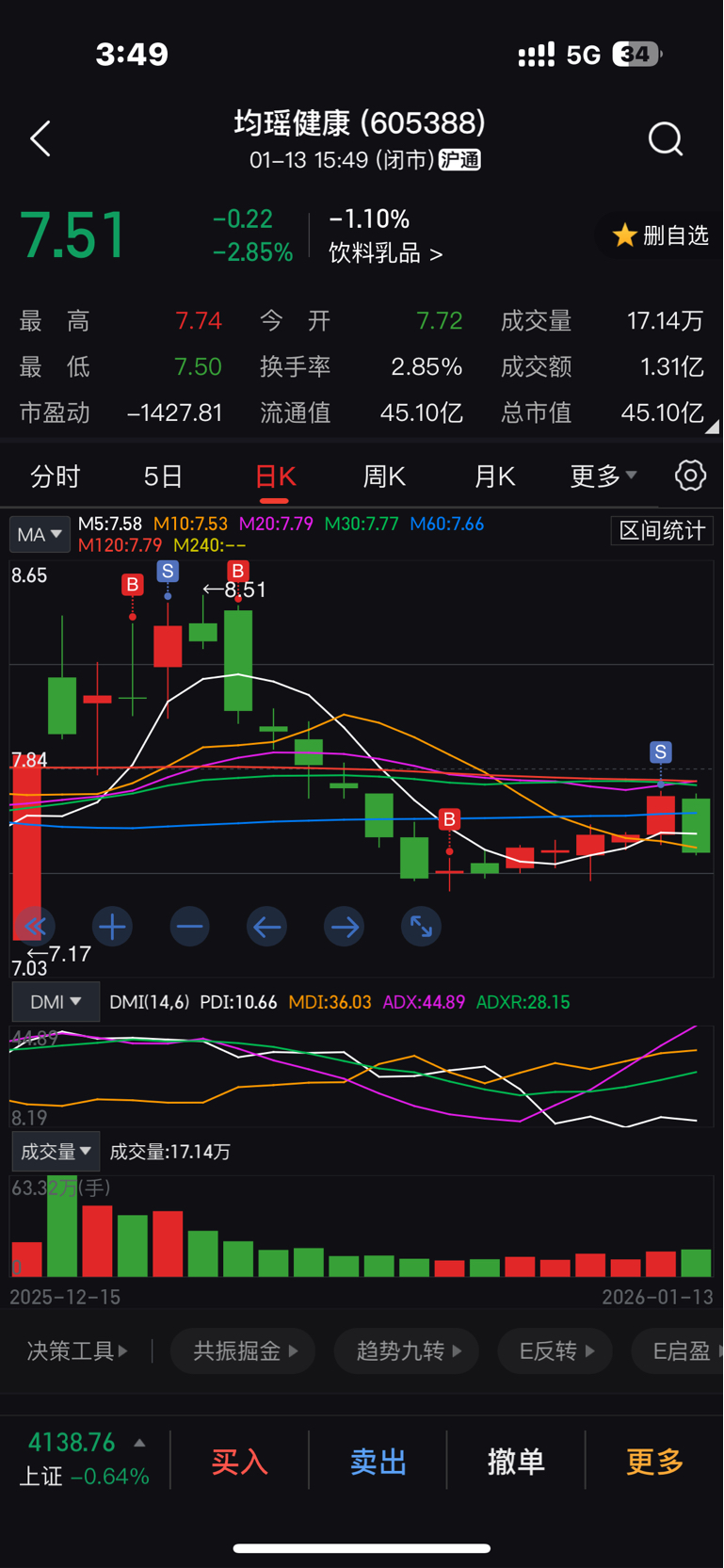The height and width of the screenshot is (1568, 724).
Task: Open stock search with magnifier icon
Action: (666, 139)
